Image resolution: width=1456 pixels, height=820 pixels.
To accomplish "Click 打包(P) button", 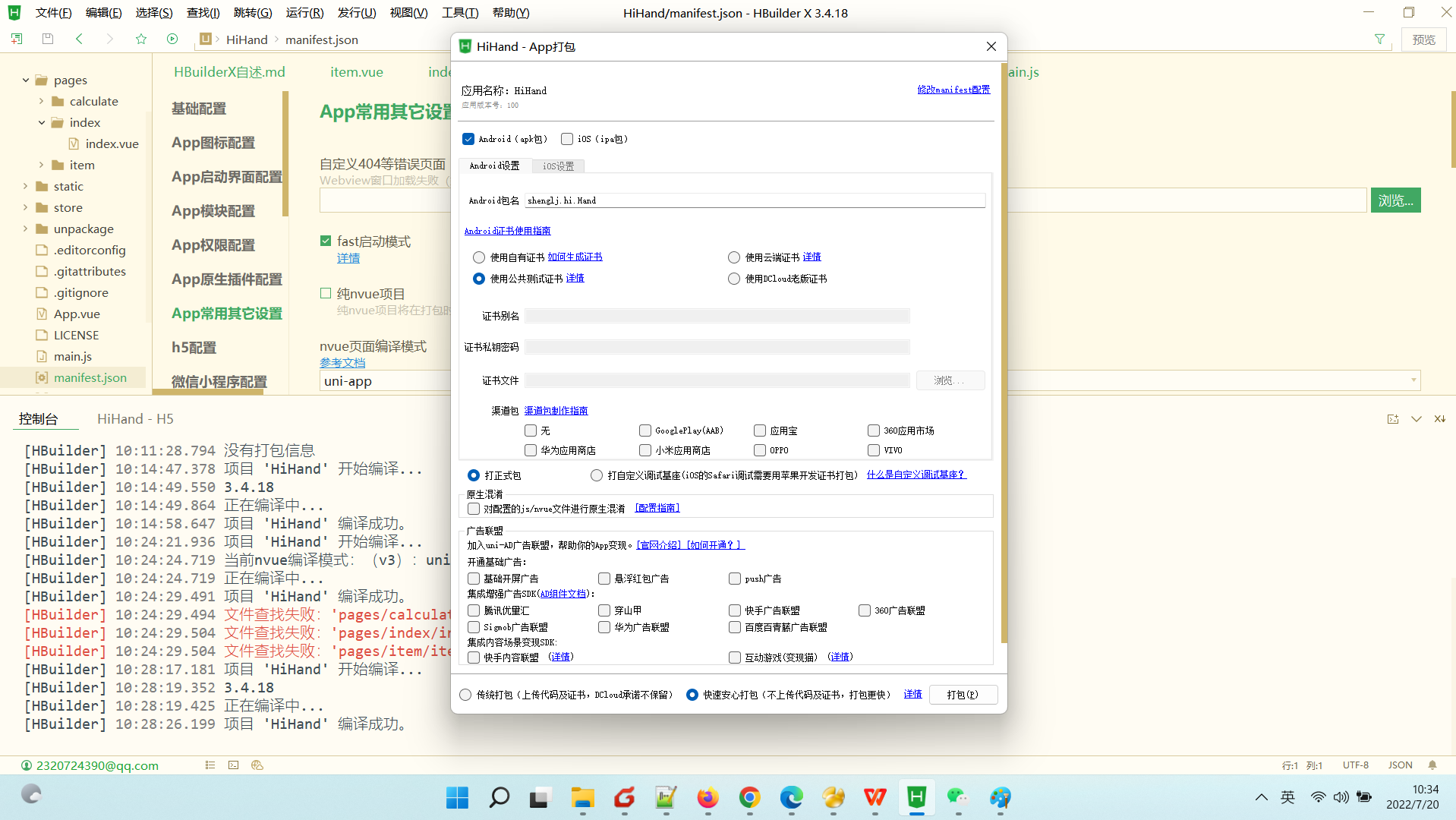I will (x=963, y=695).
